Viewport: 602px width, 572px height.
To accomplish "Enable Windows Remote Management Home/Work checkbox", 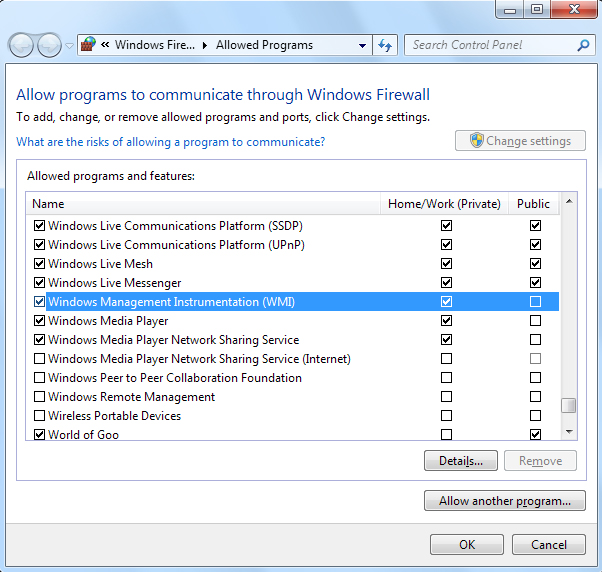I will 446,396.
